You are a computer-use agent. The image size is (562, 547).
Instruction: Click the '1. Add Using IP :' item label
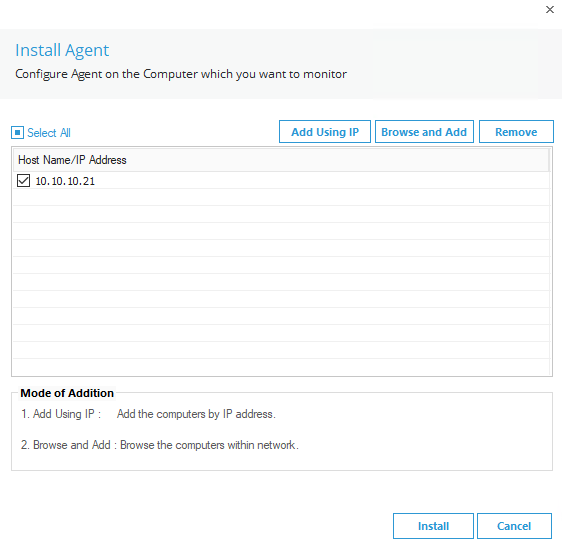(61, 414)
